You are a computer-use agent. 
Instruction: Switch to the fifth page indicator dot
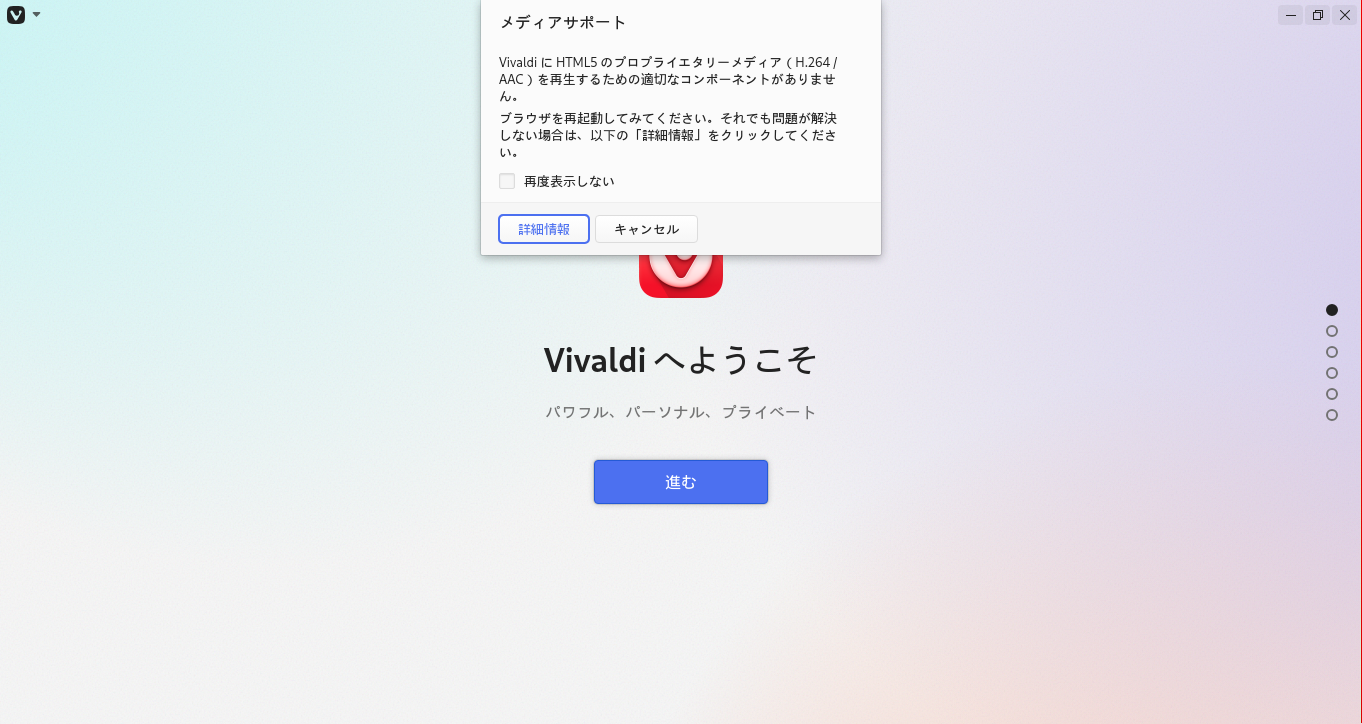(x=1332, y=394)
